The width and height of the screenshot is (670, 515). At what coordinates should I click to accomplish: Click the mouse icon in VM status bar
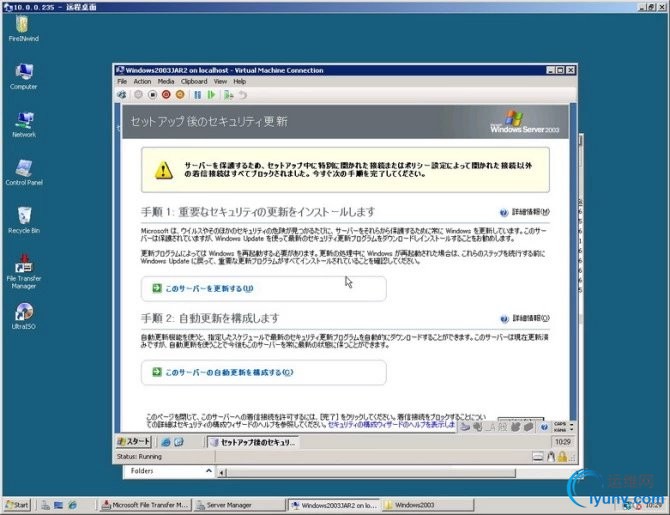click(551, 457)
